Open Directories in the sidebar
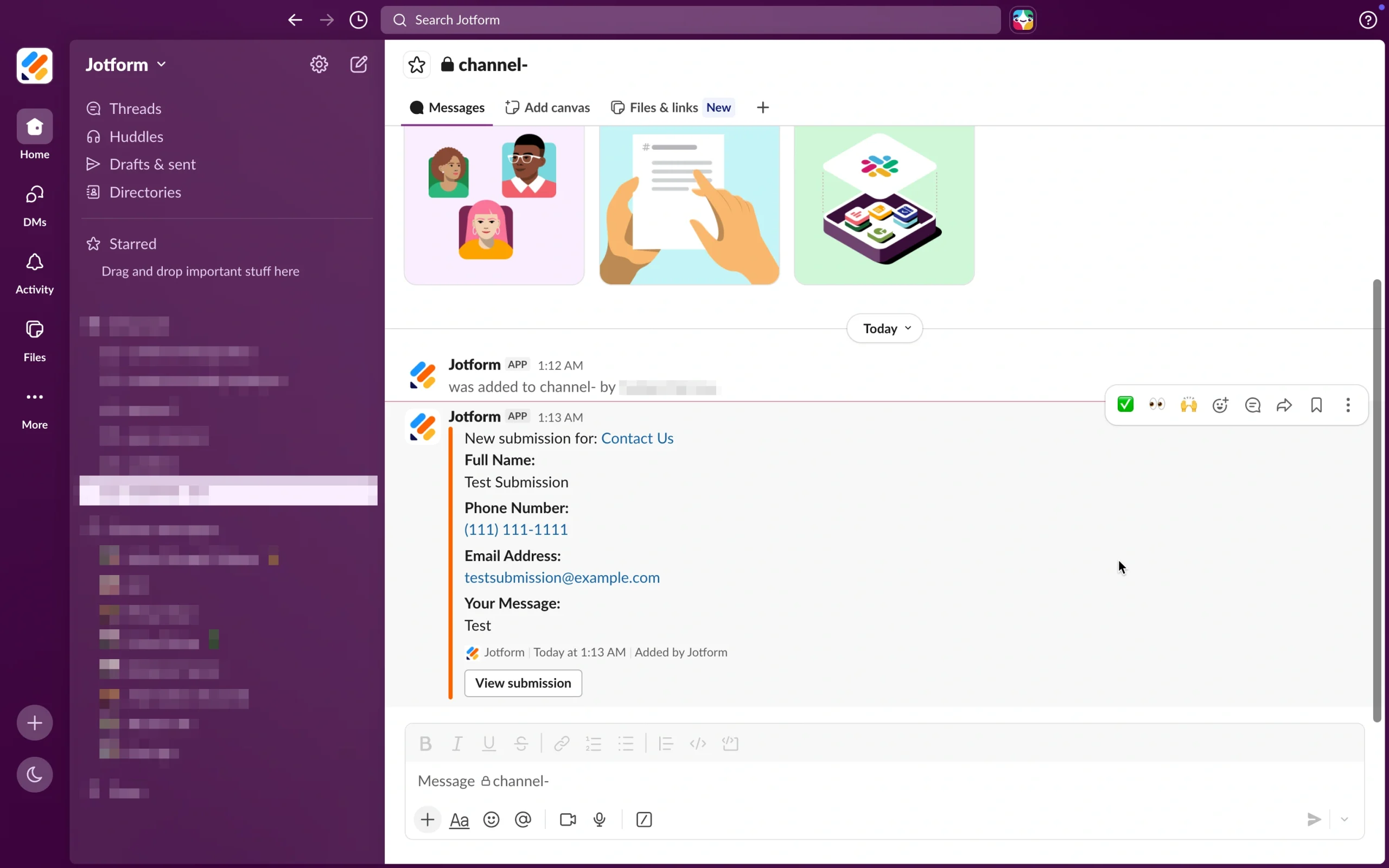 (x=133, y=192)
